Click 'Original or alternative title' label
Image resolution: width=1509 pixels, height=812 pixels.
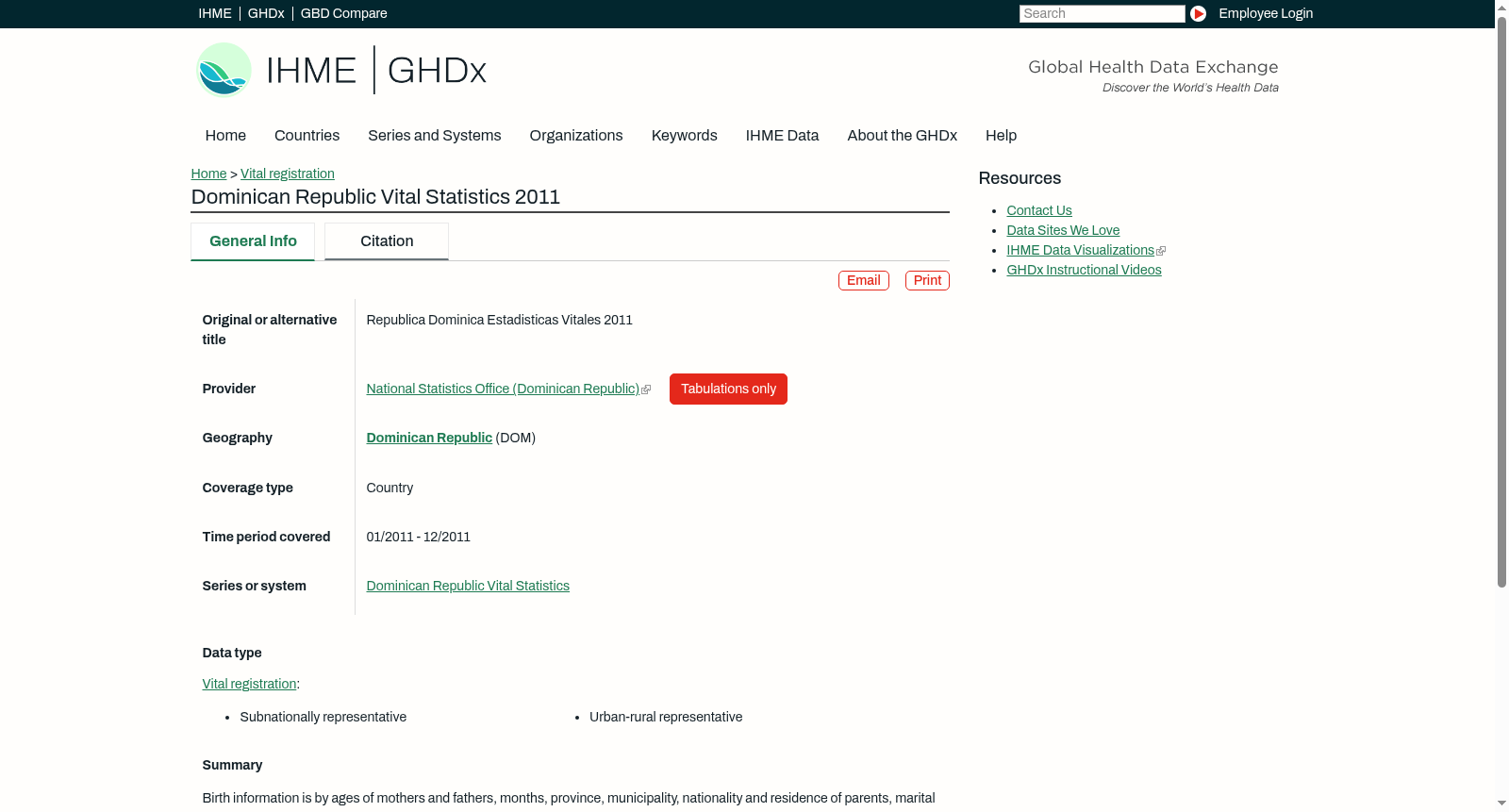(x=270, y=329)
